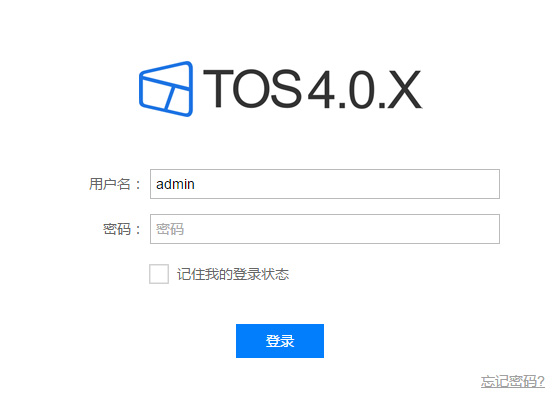The width and height of the screenshot is (558, 400).
Task: Click the TOS 4.0.X title text
Action: point(312,89)
